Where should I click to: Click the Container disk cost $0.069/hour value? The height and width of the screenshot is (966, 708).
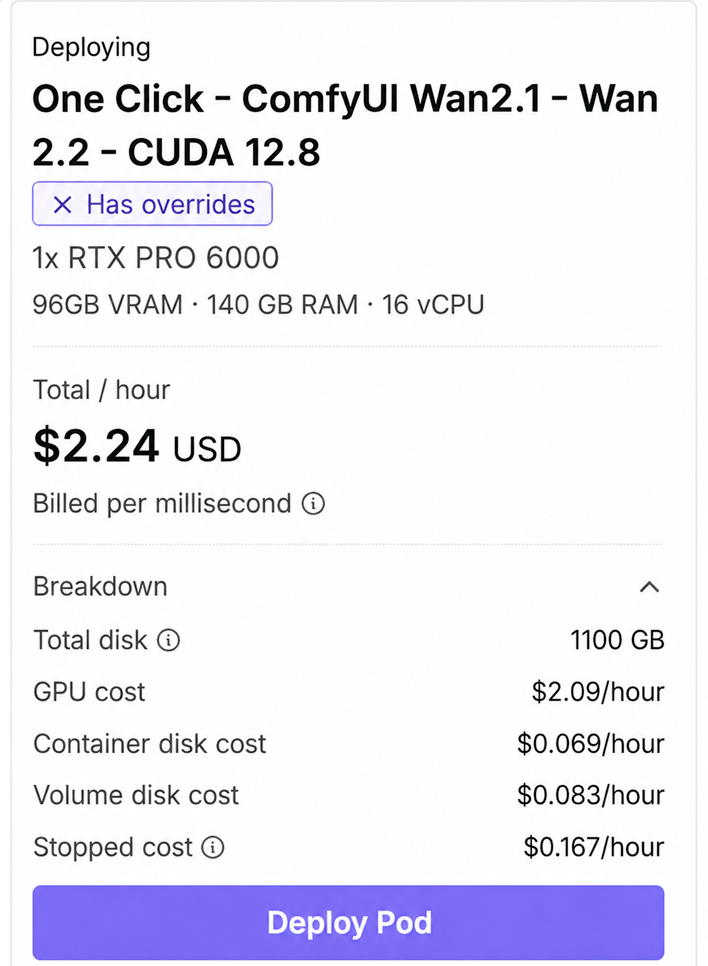pos(590,744)
